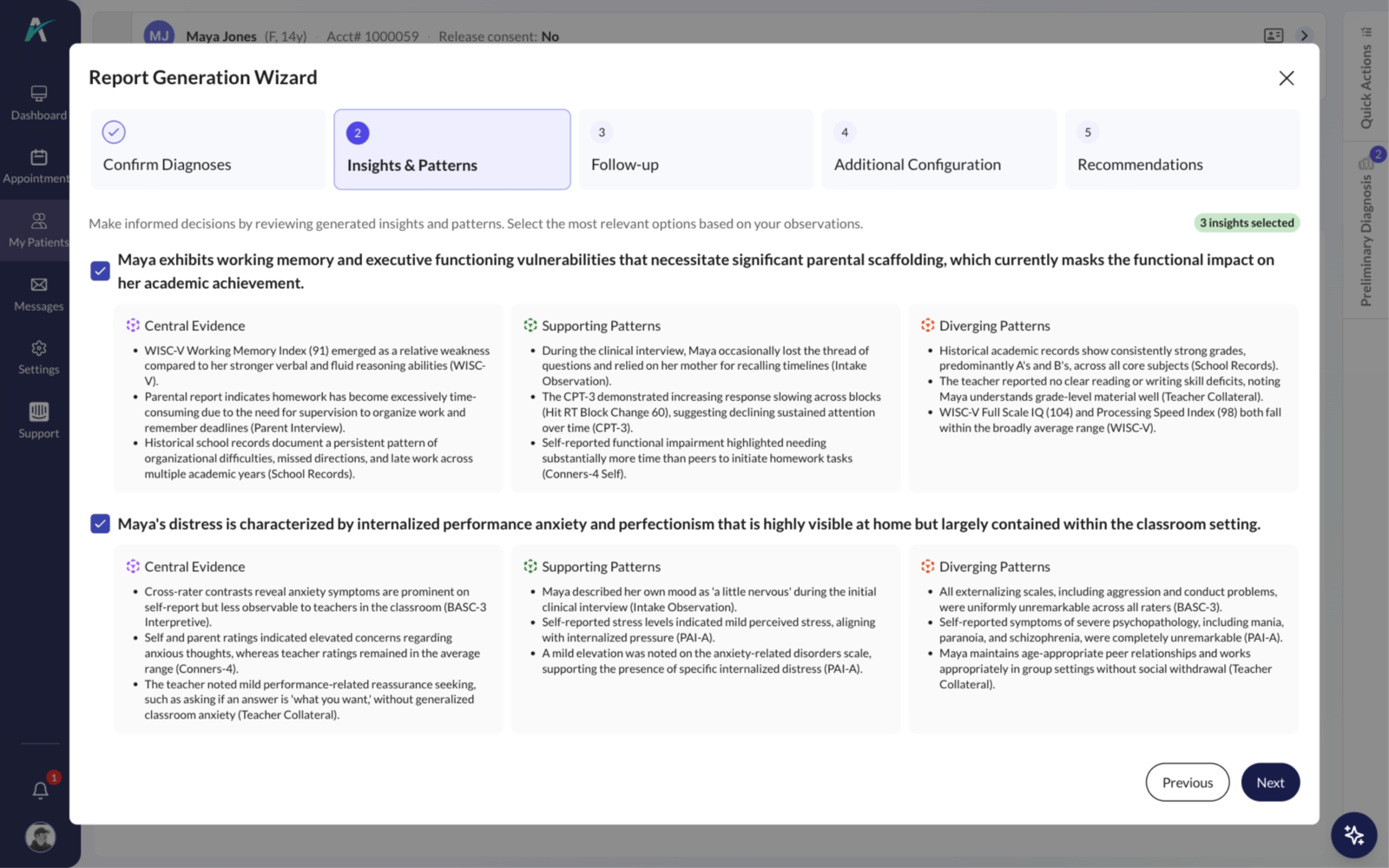Close the Report Generation Wizard
The width and height of the screenshot is (1389, 868).
(1287, 78)
